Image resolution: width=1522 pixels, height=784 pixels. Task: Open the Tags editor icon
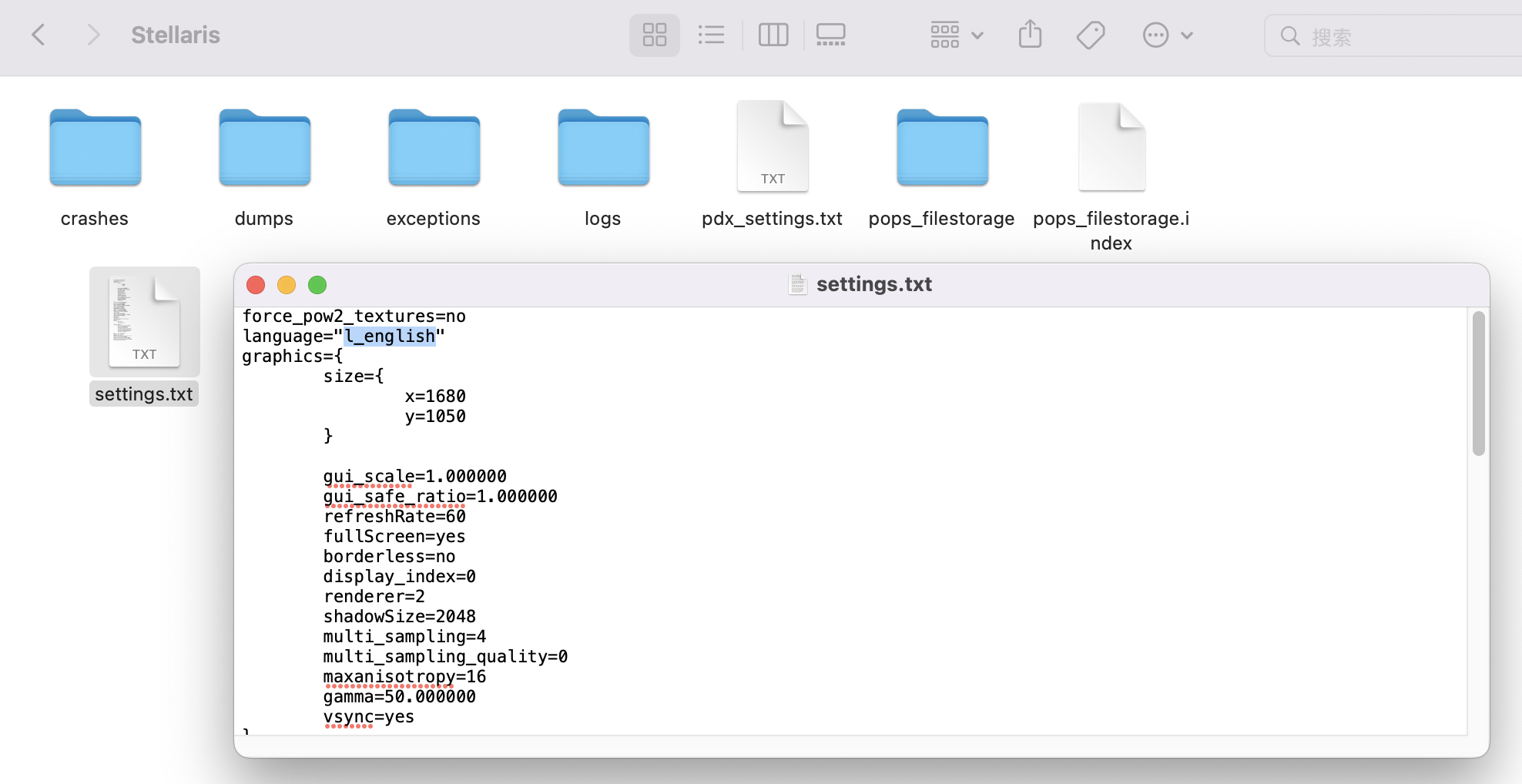coord(1091,35)
